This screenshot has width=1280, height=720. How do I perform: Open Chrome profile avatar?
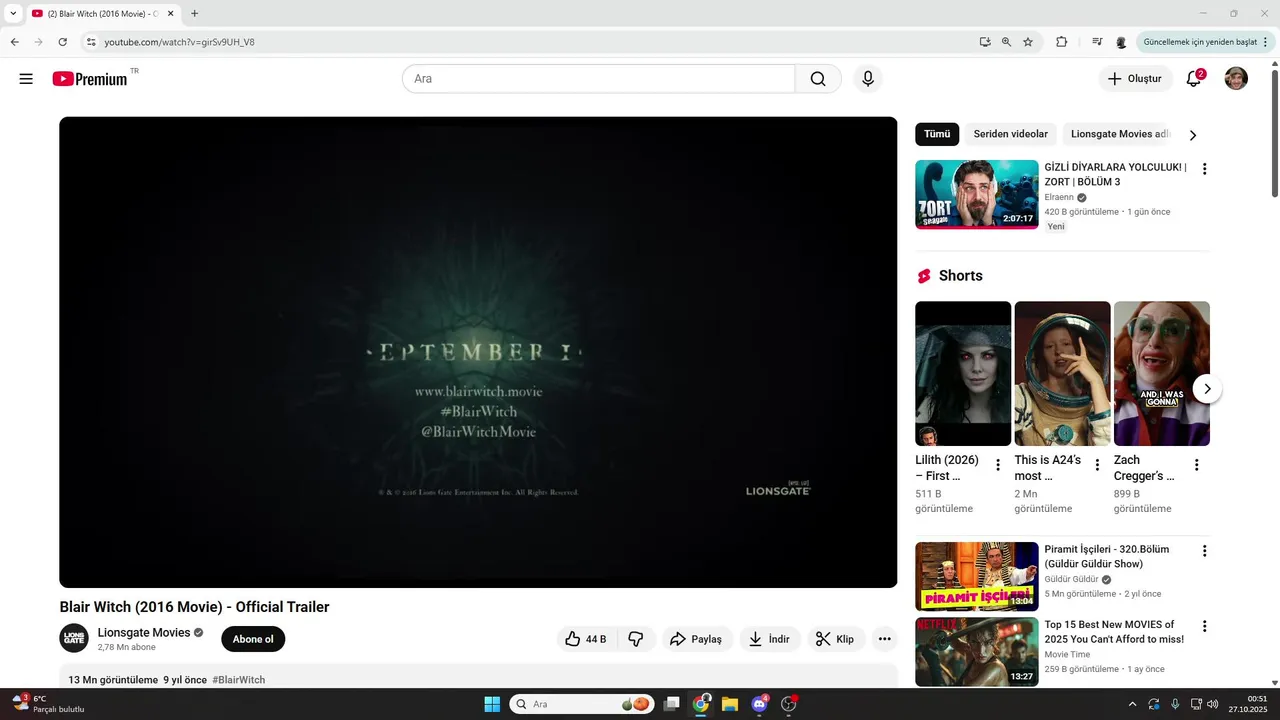(1121, 42)
